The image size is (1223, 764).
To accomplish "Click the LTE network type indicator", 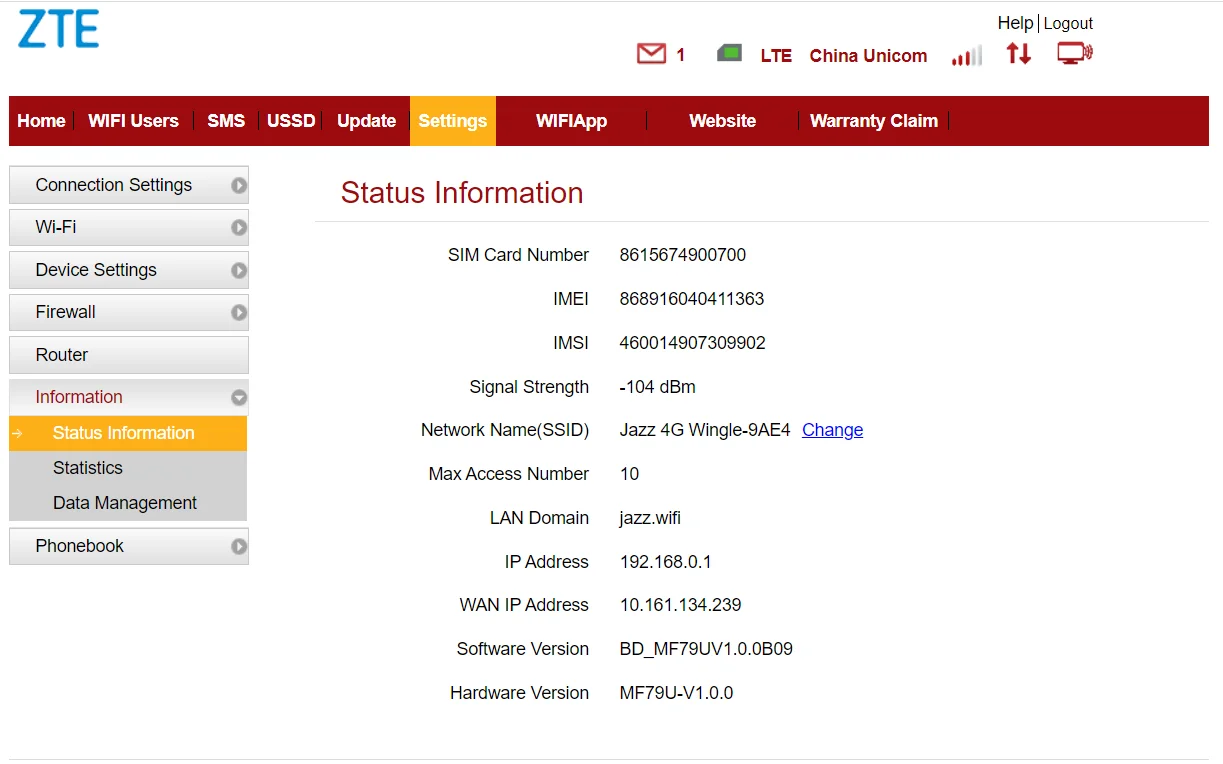I will [x=776, y=56].
